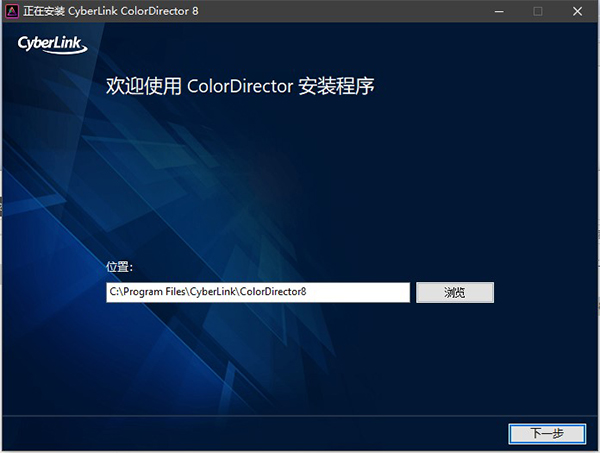Click the disabled maximize button
Screen dimensions: 600x453
538,11
